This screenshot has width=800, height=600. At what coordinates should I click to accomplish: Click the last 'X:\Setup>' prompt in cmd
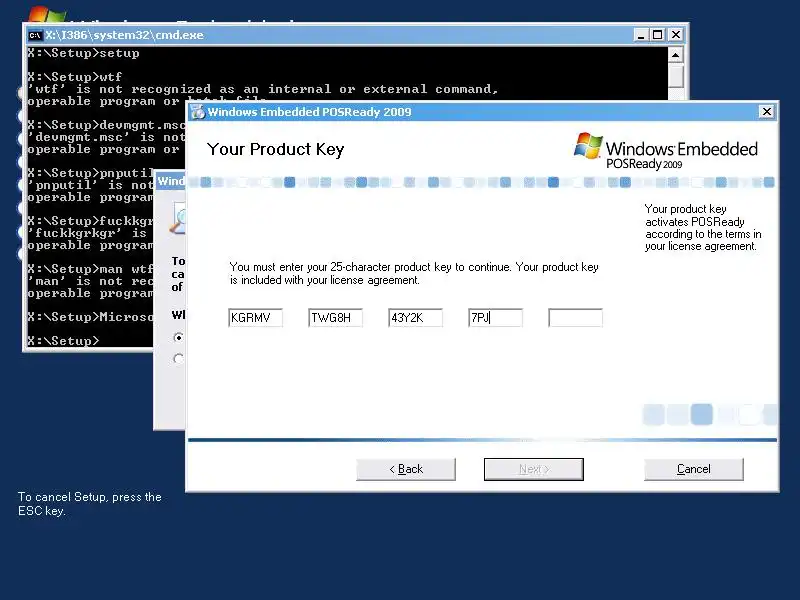pyautogui.click(x=63, y=341)
